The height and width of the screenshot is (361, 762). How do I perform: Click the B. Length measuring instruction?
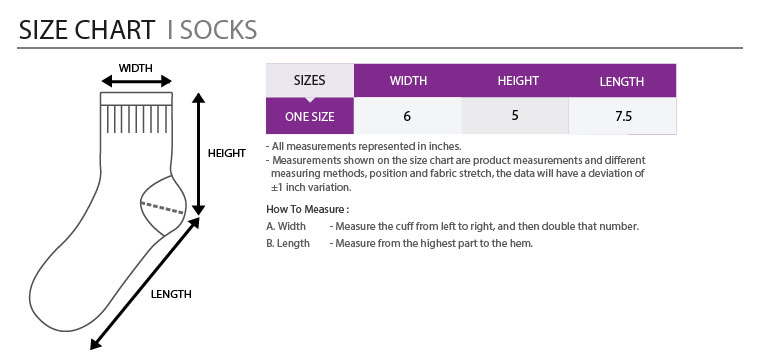point(399,243)
